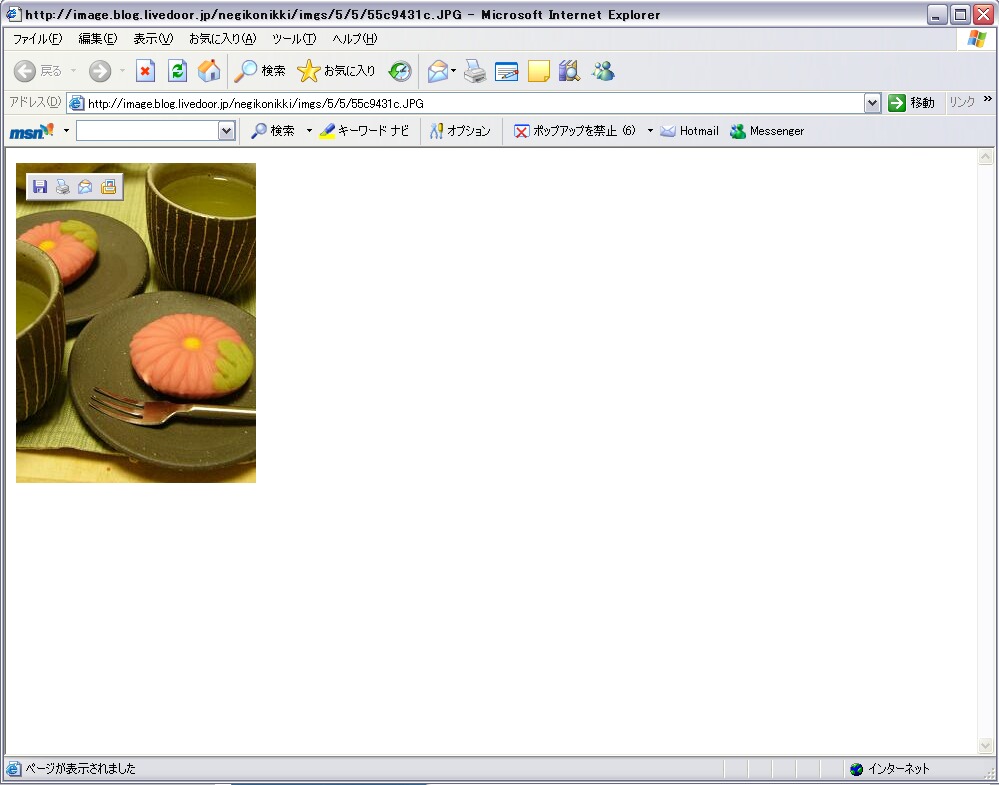This screenshot has height=785, width=999.
Task: Open the History clock icon
Action: pos(400,71)
